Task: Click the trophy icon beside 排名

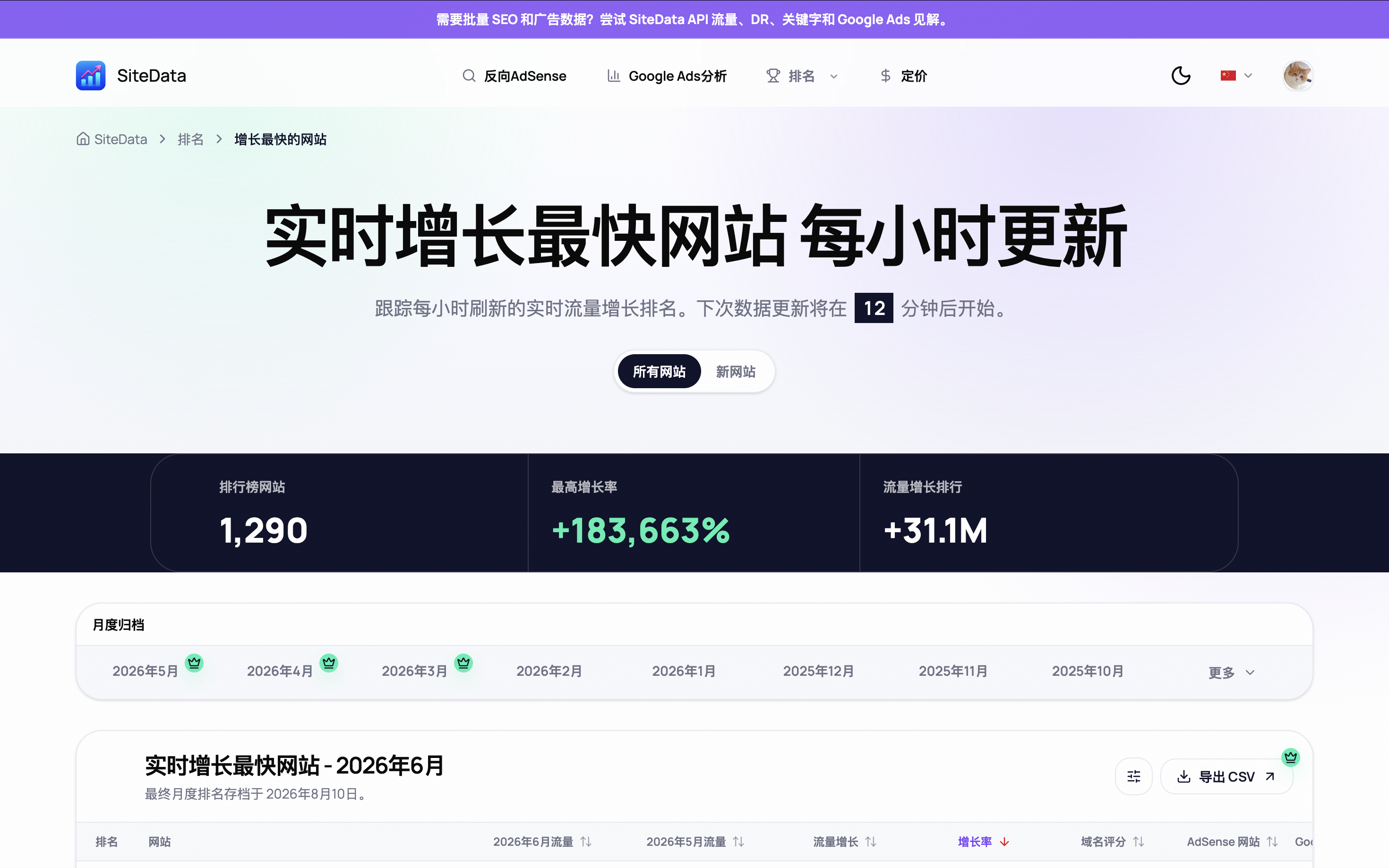Action: 773,76
